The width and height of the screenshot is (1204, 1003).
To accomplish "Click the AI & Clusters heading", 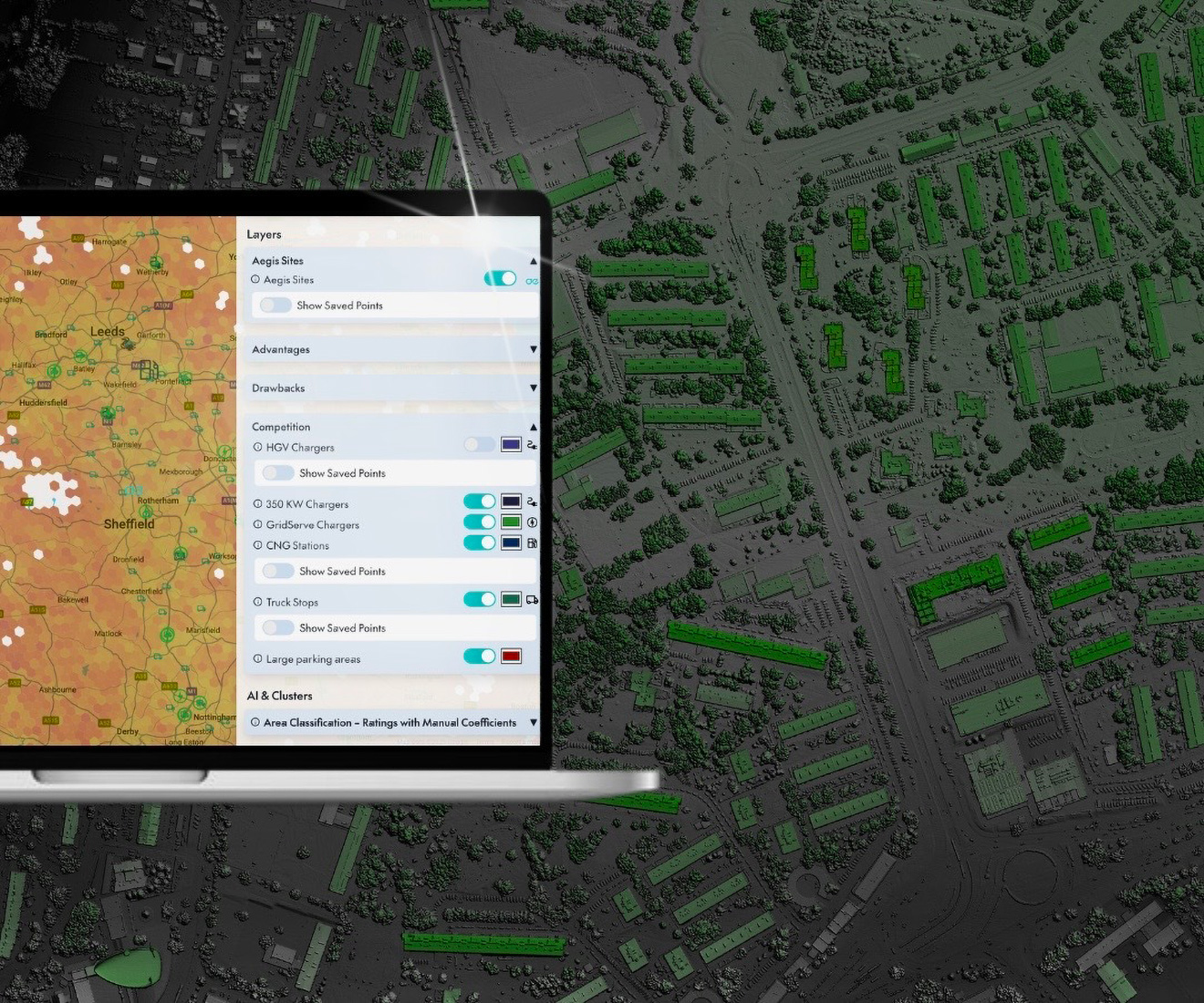I will 279,696.
